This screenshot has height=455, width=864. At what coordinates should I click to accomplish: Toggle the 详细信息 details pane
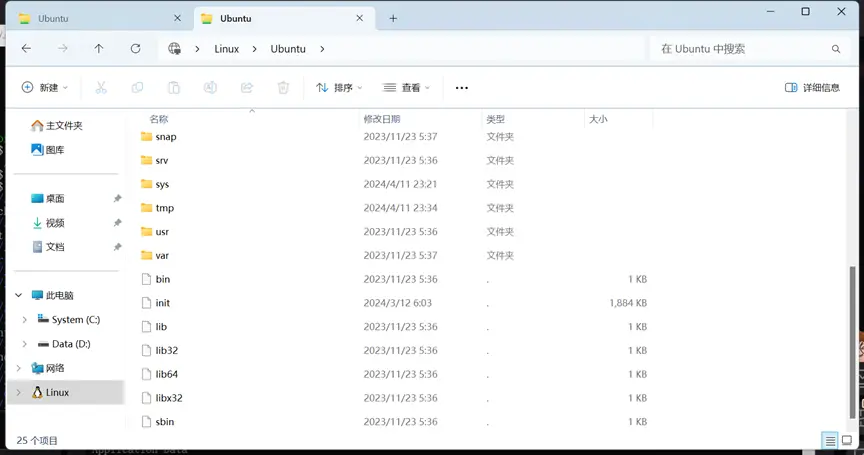click(812, 88)
